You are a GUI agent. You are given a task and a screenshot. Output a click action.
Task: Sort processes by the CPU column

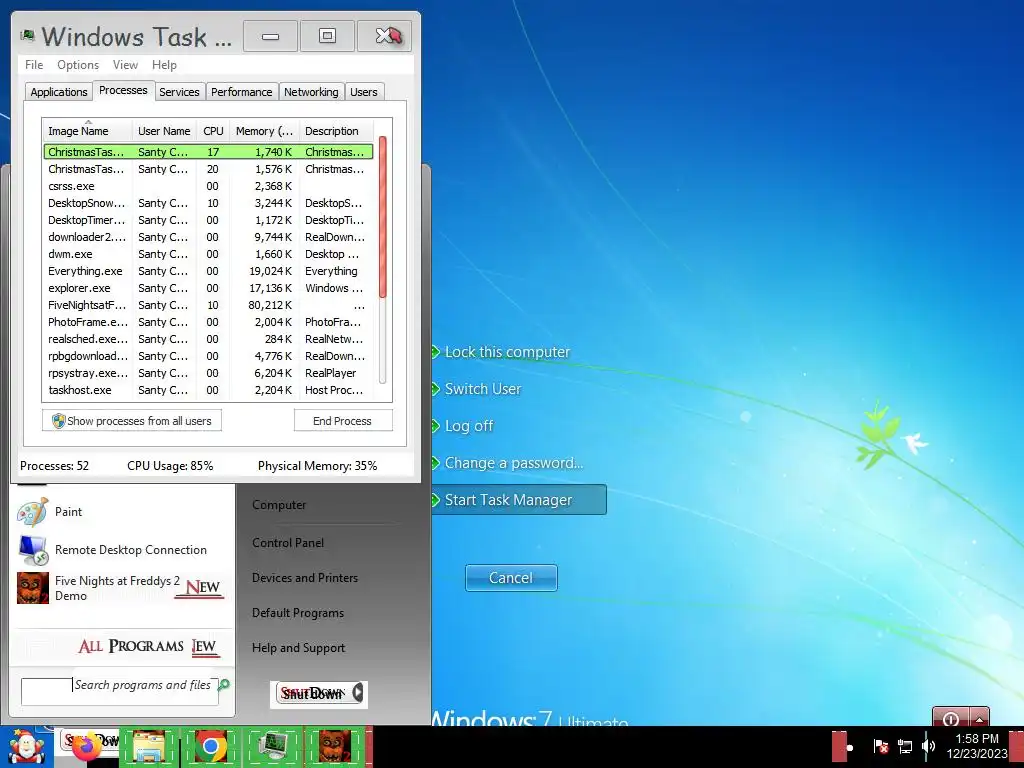(213, 131)
